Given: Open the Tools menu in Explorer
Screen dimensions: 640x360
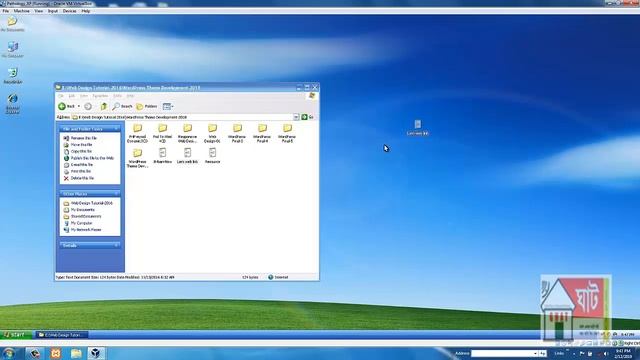Looking at the screenshot, I should coord(117,96).
